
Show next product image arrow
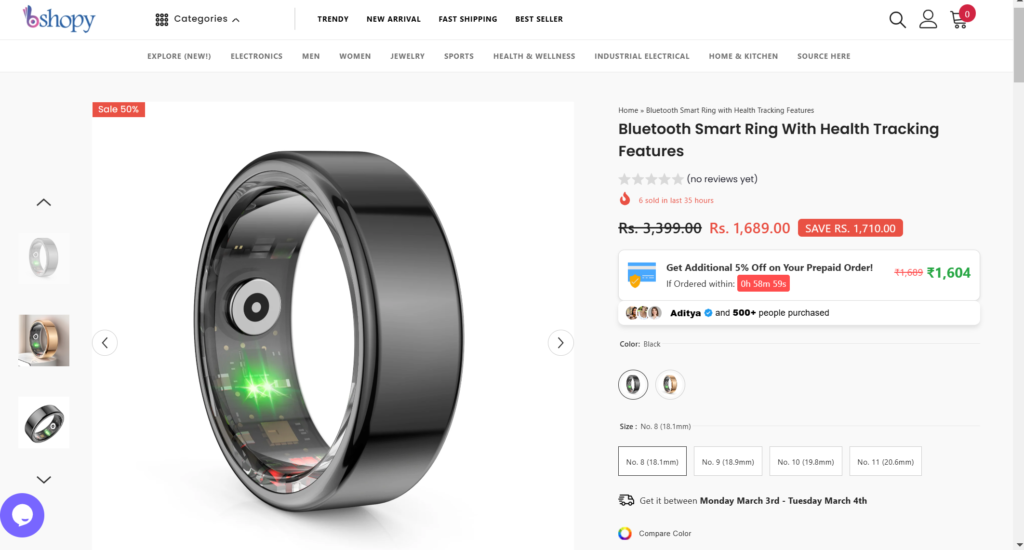coord(560,343)
